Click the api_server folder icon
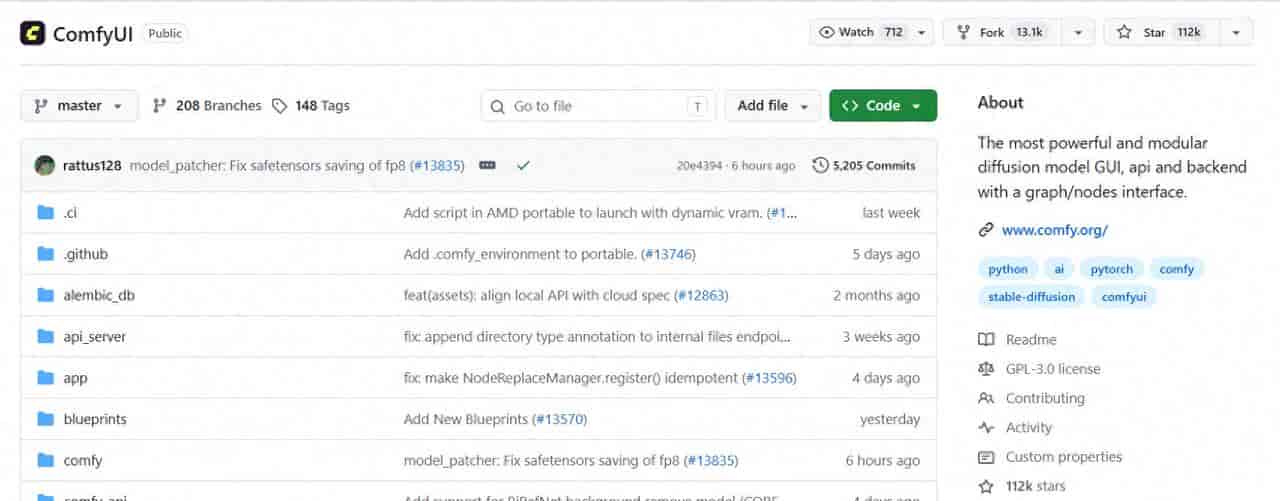The image size is (1280, 501). [x=45, y=336]
